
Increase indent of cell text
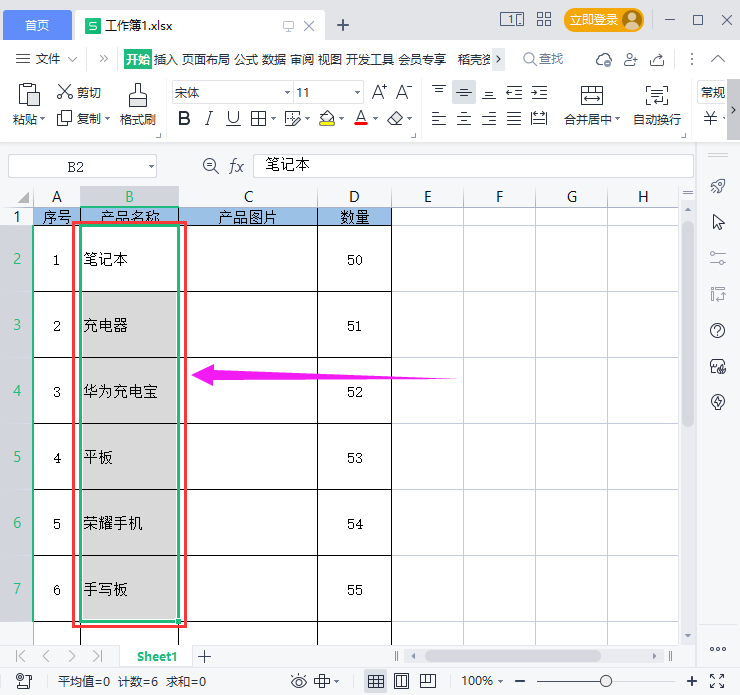tap(539, 92)
